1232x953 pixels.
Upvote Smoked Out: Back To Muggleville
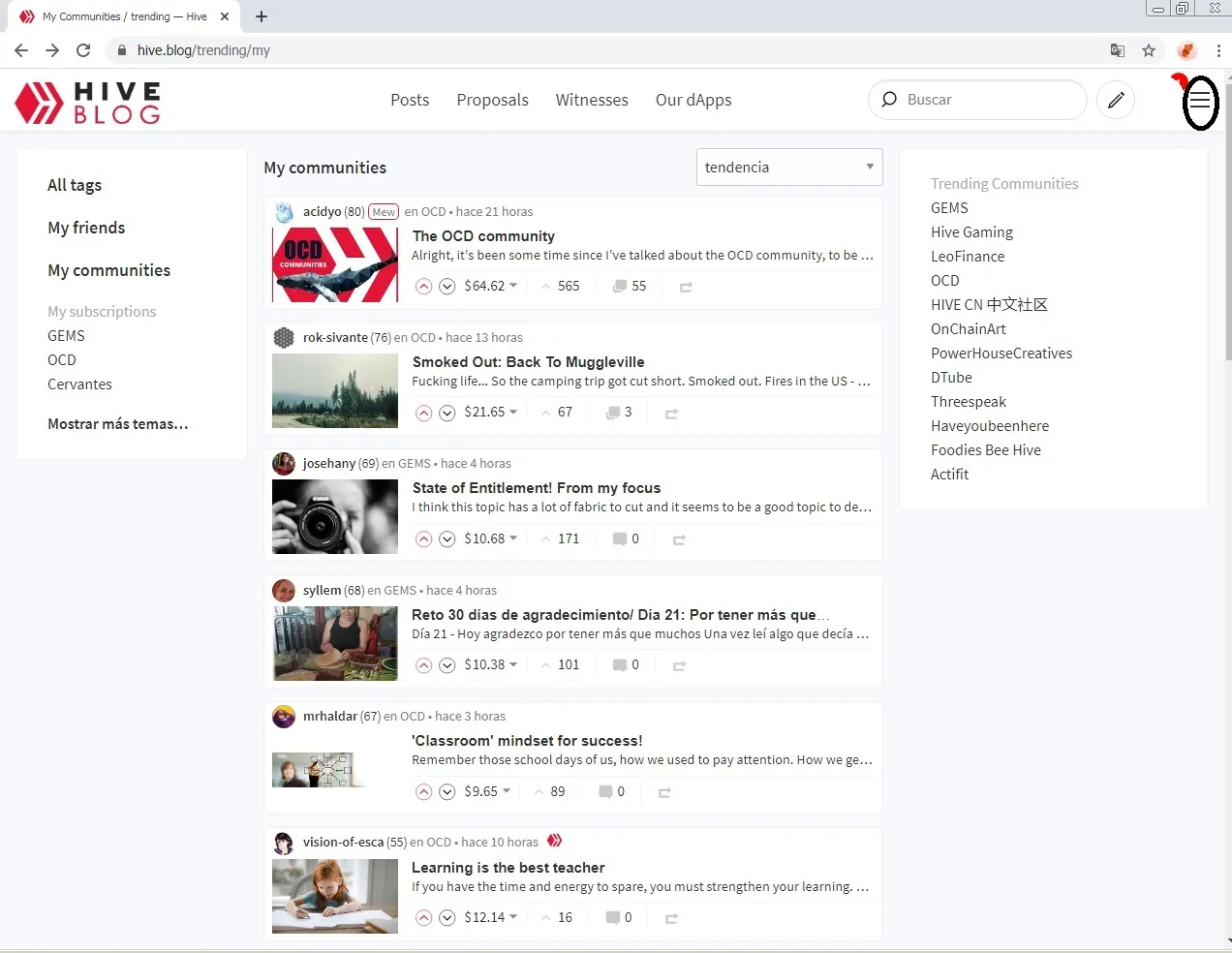(423, 413)
